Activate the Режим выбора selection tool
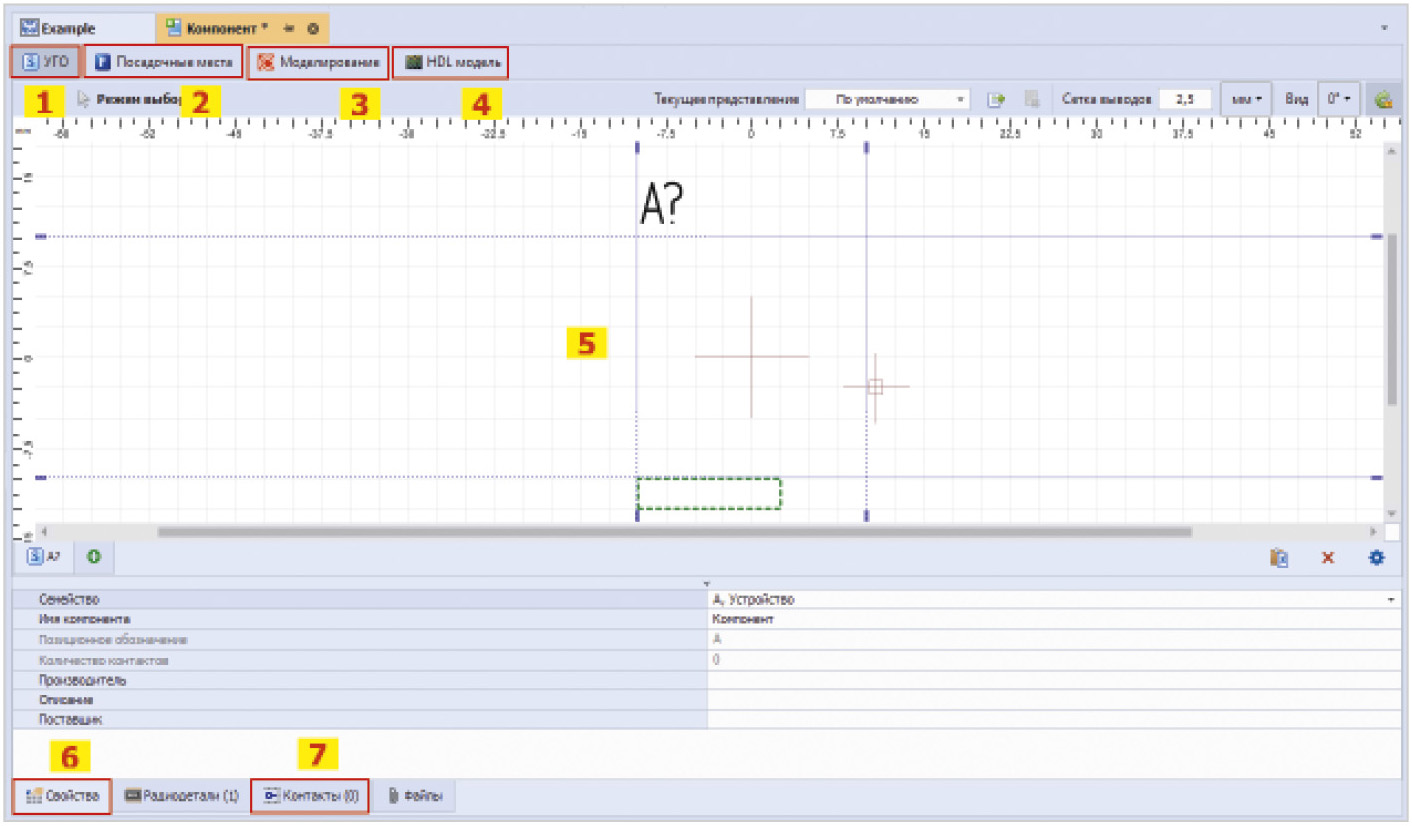Viewport: 1412px width, 826px height. point(130,100)
